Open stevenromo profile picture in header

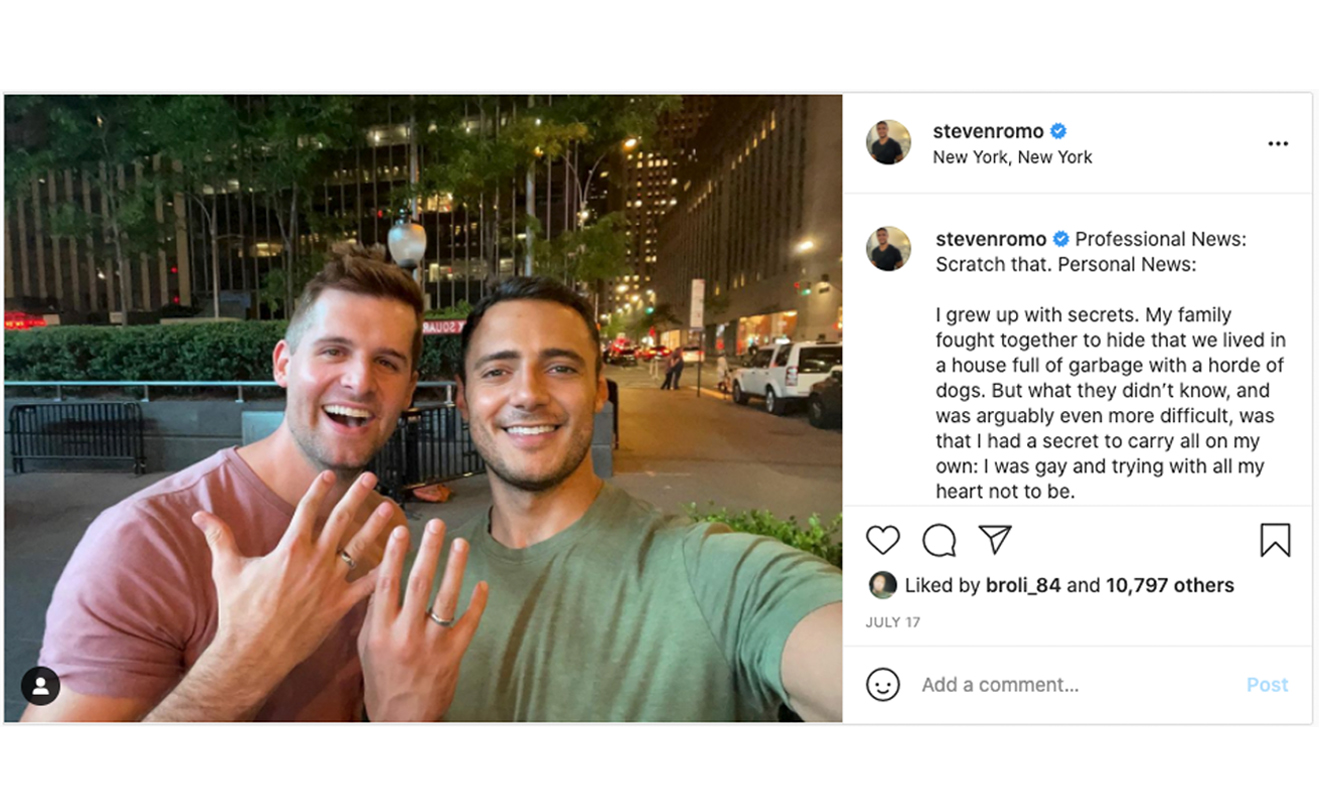click(888, 143)
